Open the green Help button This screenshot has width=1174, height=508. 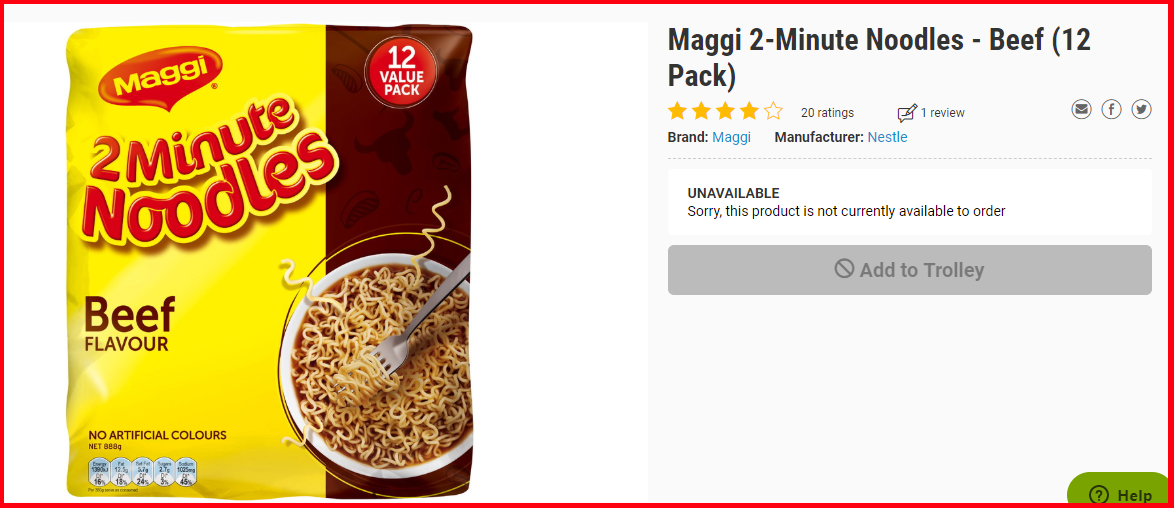(1119, 490)
